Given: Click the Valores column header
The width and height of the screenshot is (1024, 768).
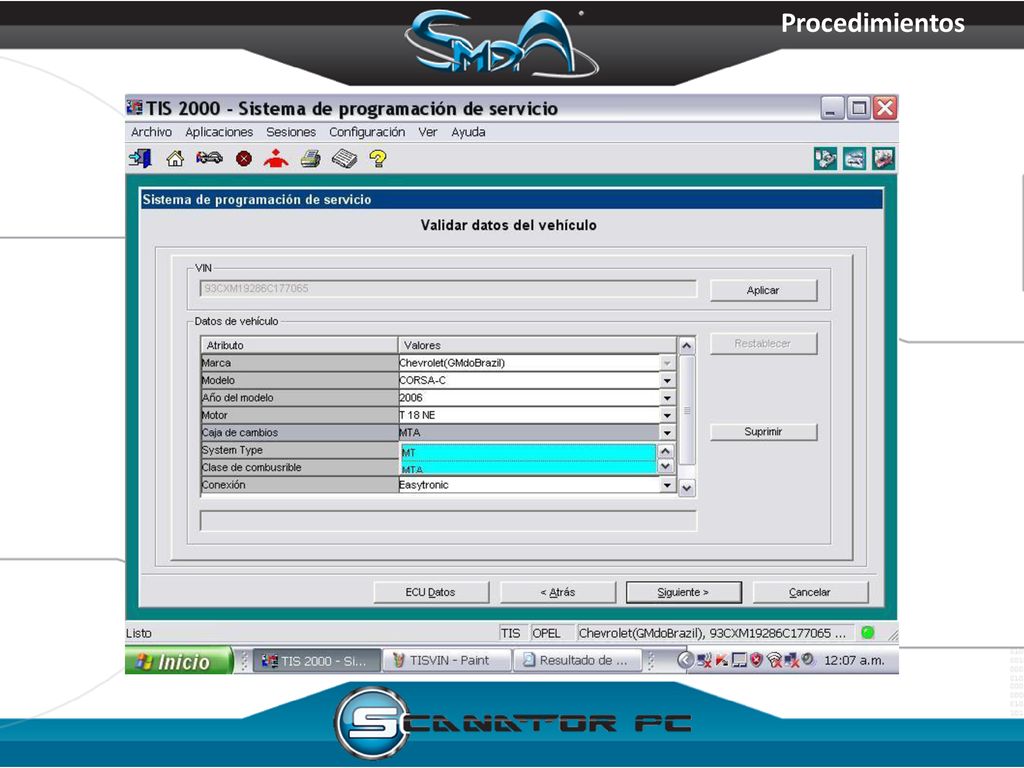Looking at the screenshot, I should pos(537,345).
